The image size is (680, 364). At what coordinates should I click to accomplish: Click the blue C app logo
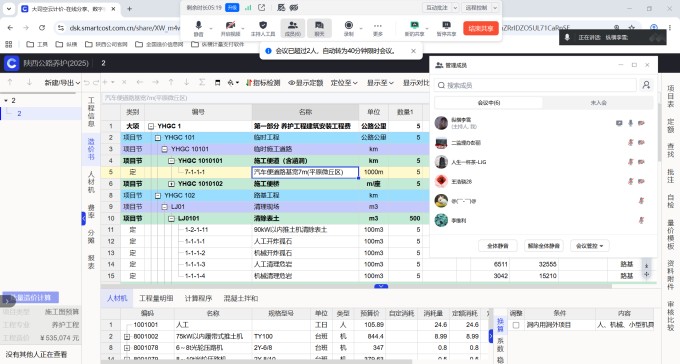point(11,63)
